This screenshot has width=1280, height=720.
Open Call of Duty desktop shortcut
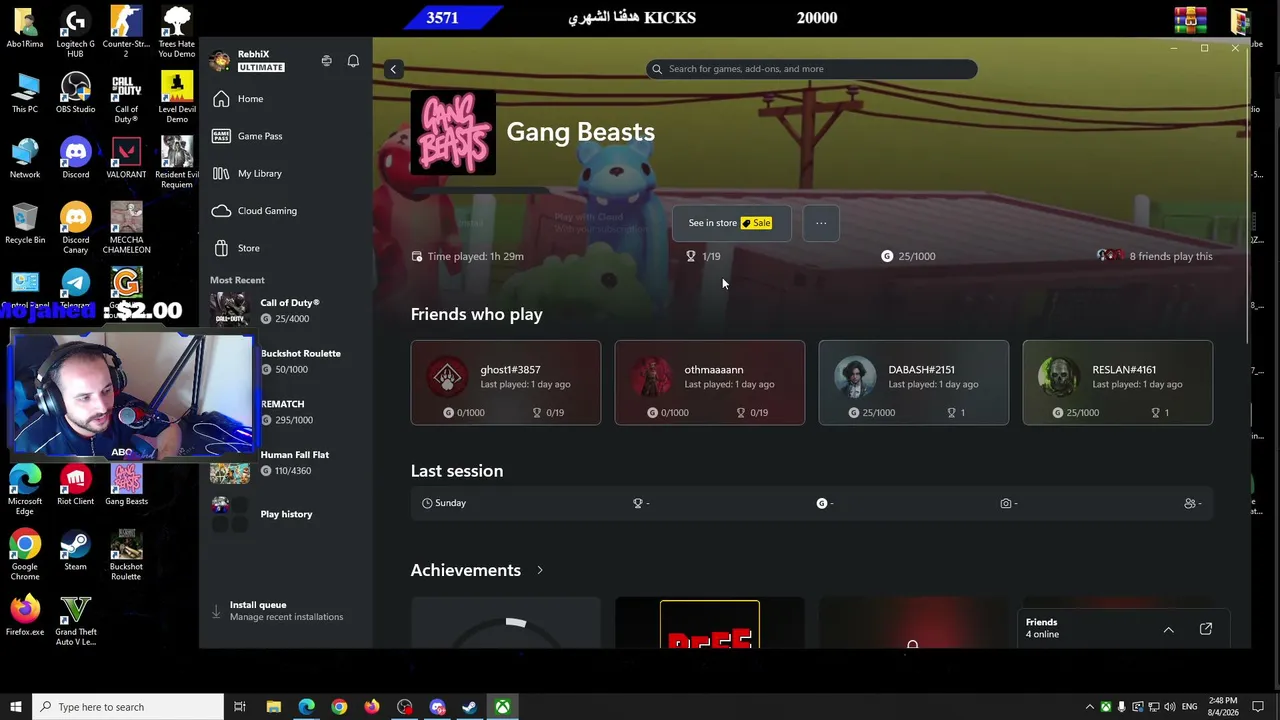[x=126, y=99]
